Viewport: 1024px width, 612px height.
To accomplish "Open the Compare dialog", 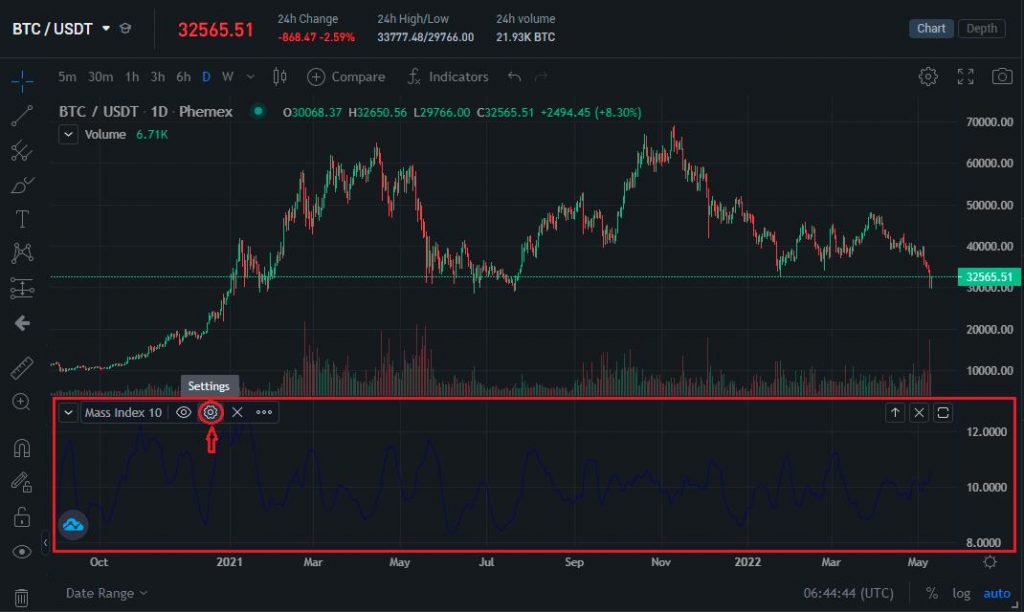I will [x=345, y=76].
